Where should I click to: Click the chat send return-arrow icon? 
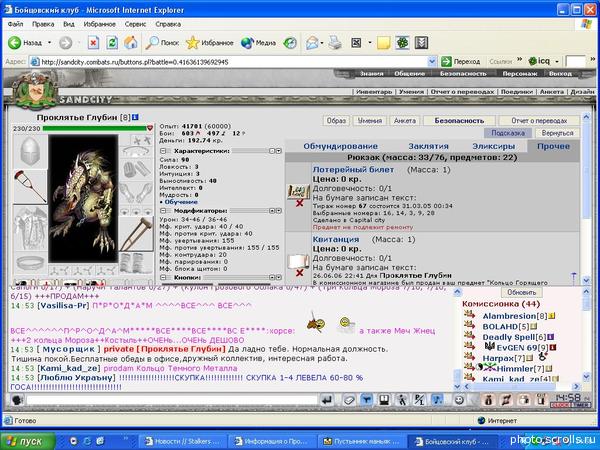point(326,400)
